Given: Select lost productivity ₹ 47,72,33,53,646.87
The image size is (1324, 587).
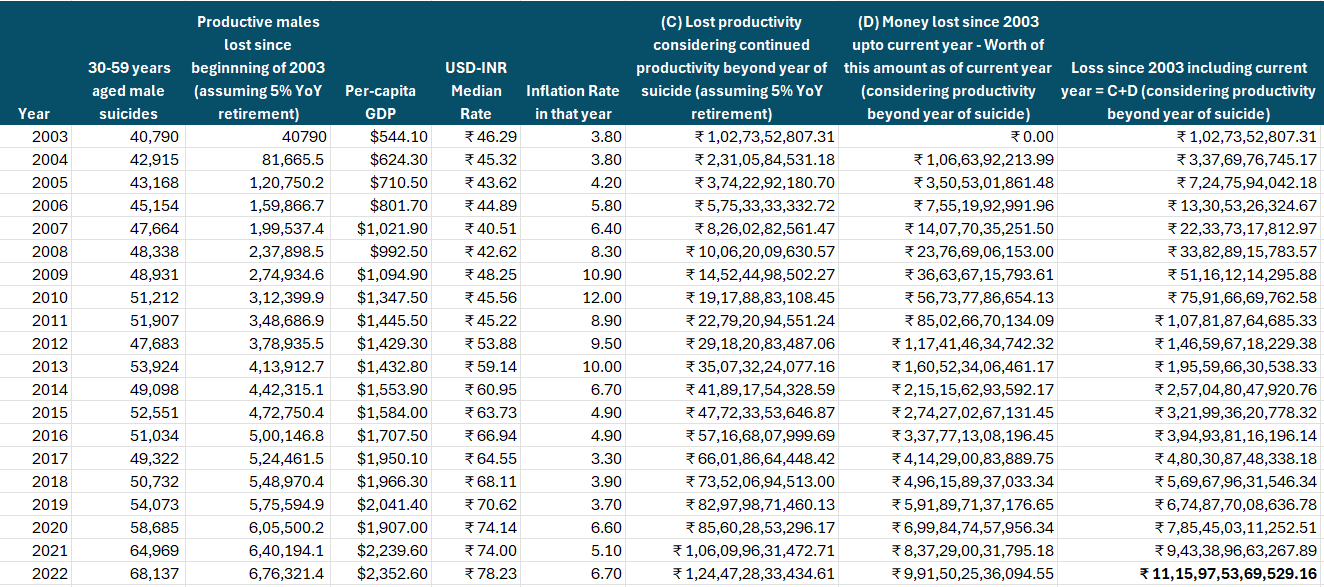Looking at the screenshot, I should (760, 413).
